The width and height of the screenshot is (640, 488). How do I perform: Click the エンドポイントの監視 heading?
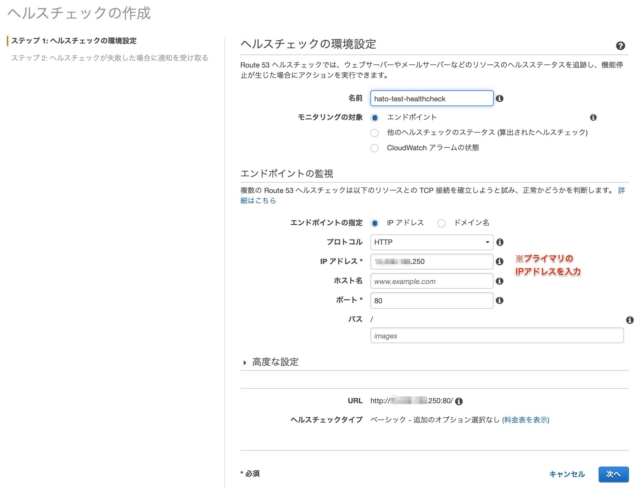(287, 173)
